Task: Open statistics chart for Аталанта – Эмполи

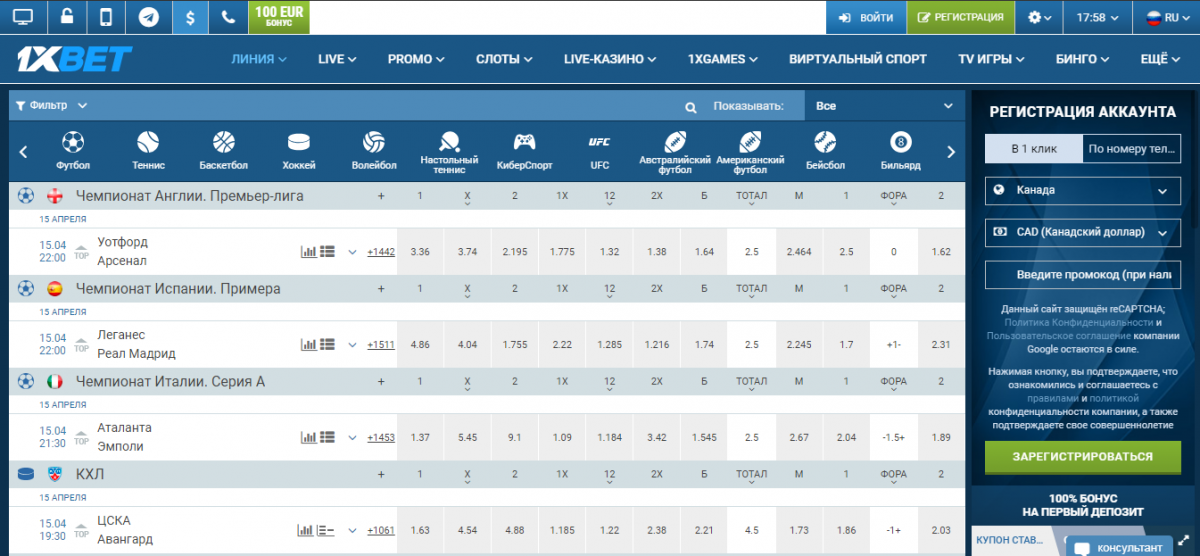Action: pos(309,438)
